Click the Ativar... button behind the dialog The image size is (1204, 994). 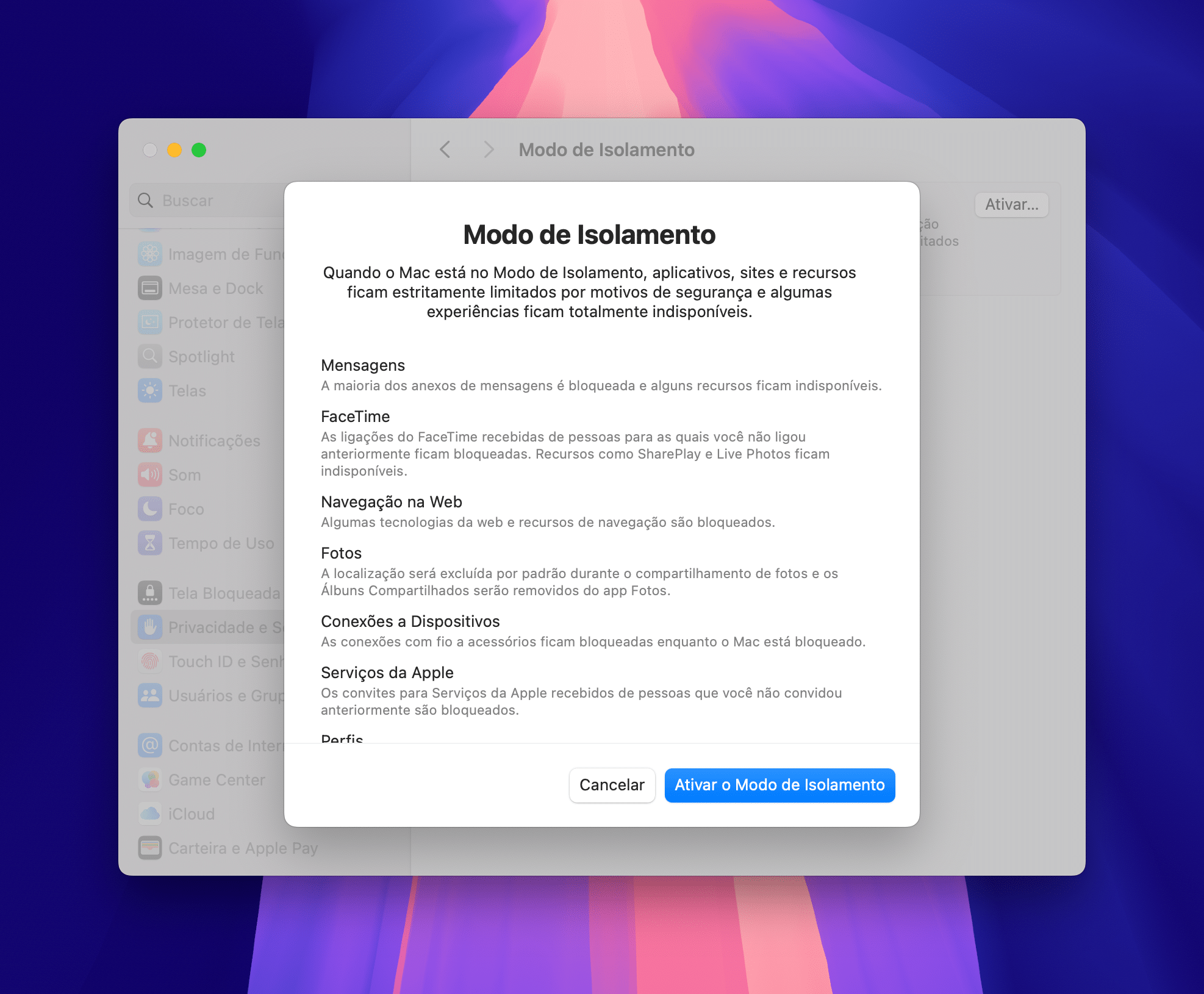(x=1011, y=204)
